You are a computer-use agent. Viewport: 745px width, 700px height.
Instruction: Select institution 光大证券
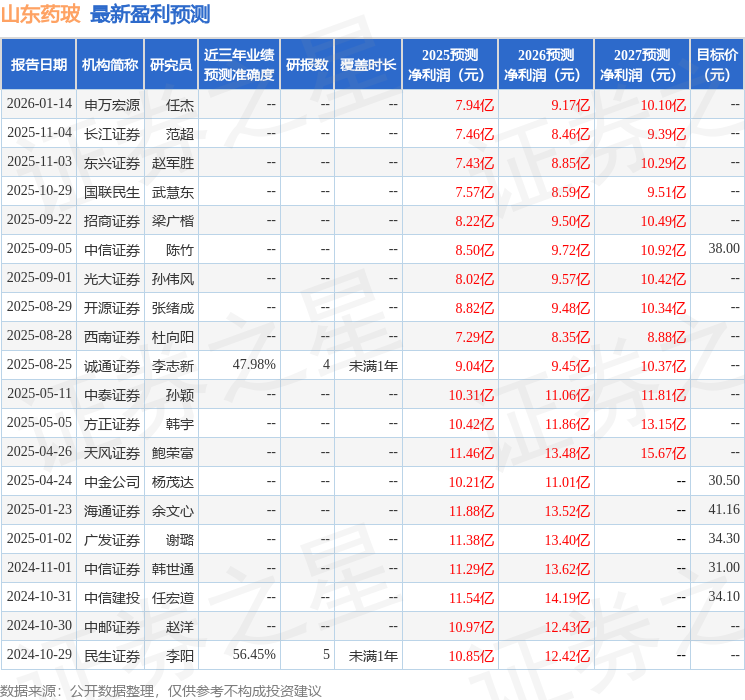click(112, 278)
